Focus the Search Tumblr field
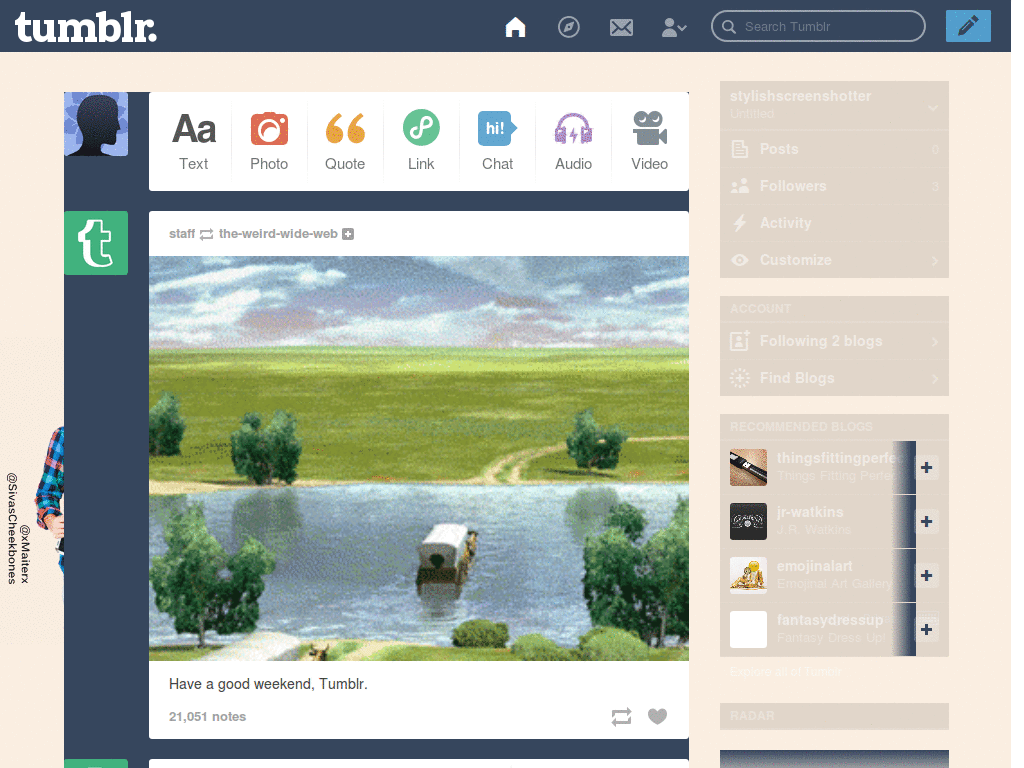The height and width of the screenshot is (768, 1024). point(818,27)
